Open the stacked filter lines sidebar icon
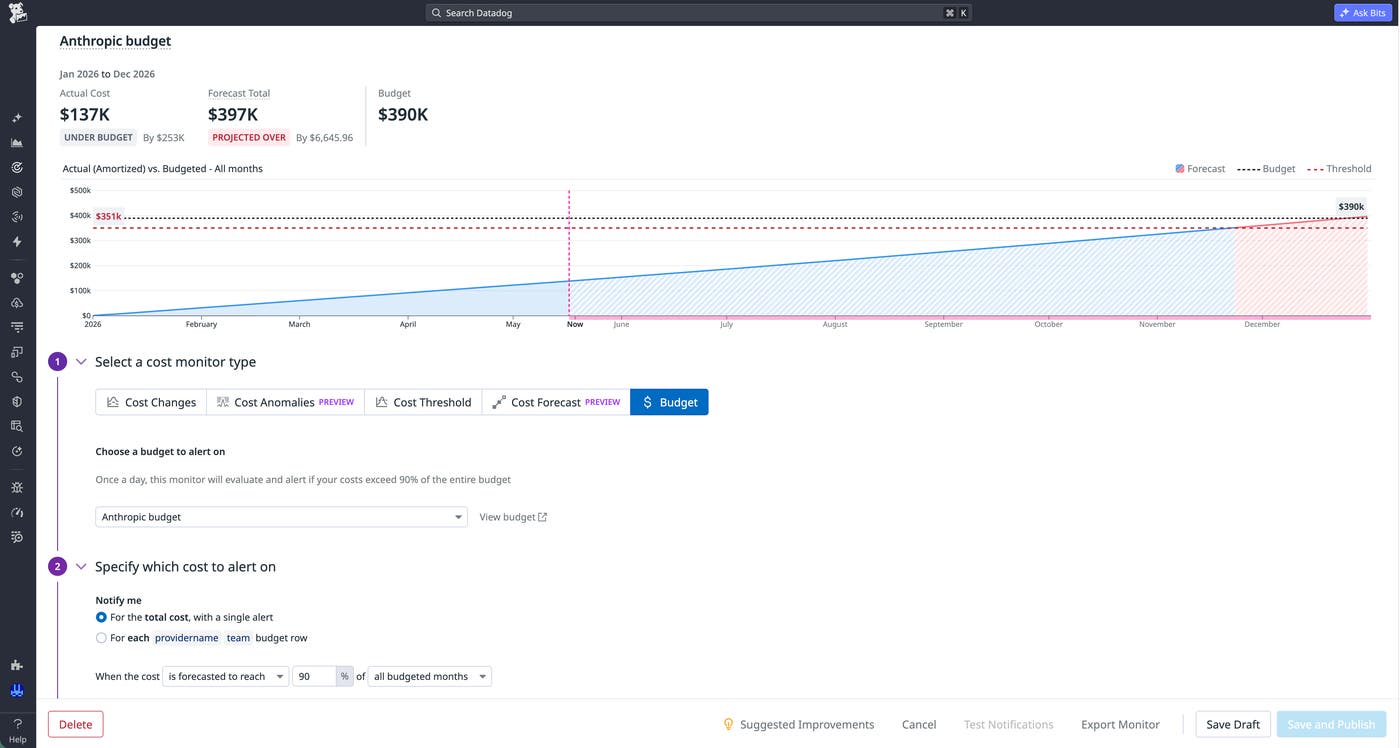 pyautogui.click(x=17, y=327)
